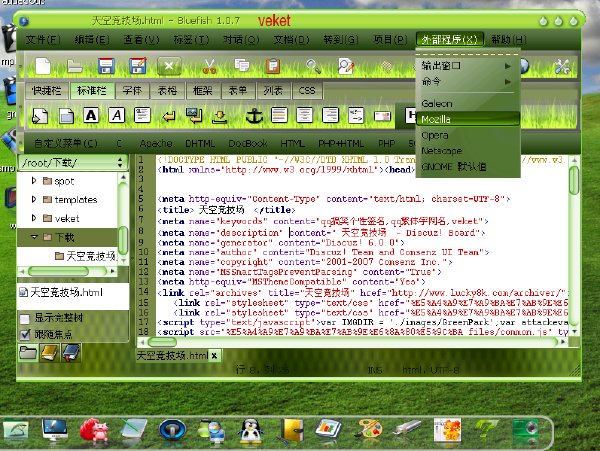Expand the templates folder in the tree

coord(34,199)
